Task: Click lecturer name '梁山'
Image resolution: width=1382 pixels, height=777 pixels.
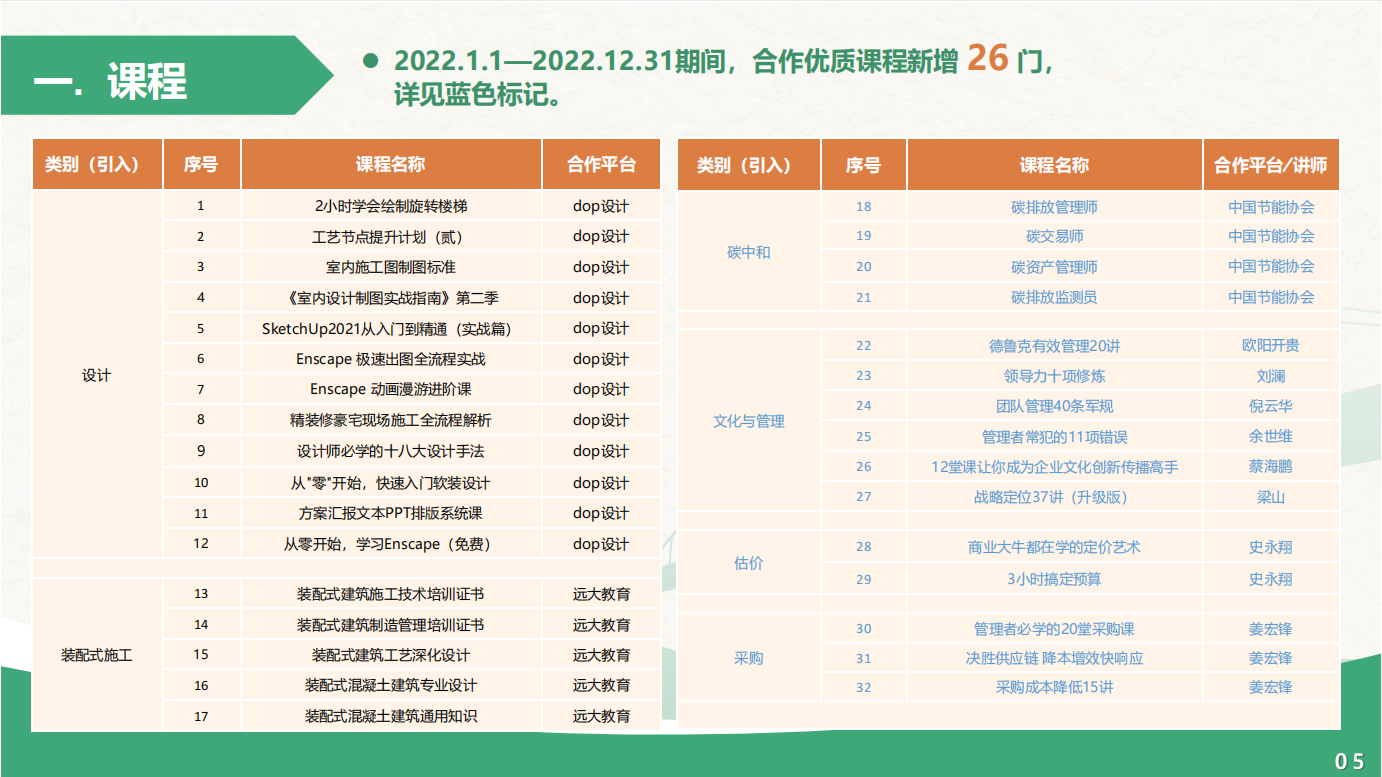Action: [1271, 497]
